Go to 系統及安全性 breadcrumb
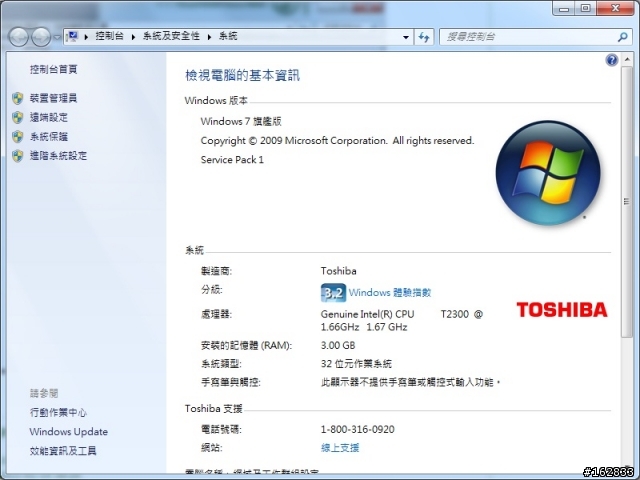This screenshot has height=480, width=640. [171, 36]
